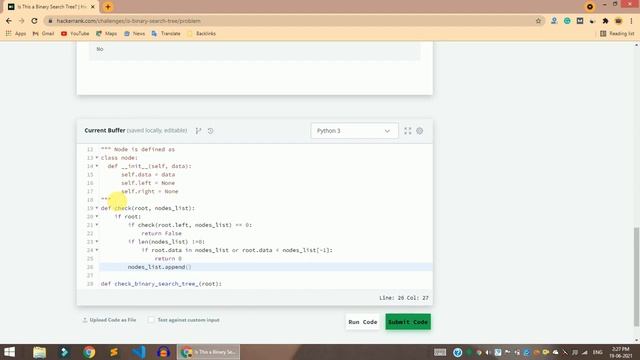Click the taskbar clock showing 2:27 PM
Screen dimensions: 640x360
pos(620,352)
